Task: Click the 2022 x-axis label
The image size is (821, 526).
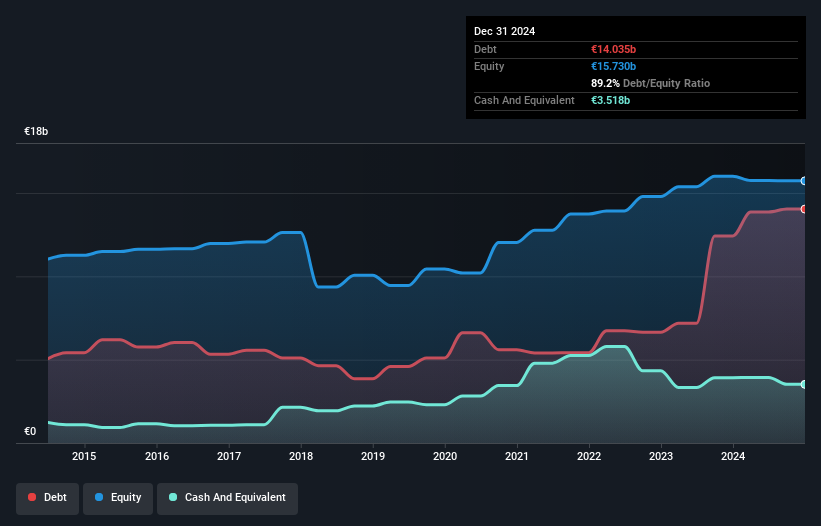Action: click(589, 456)
